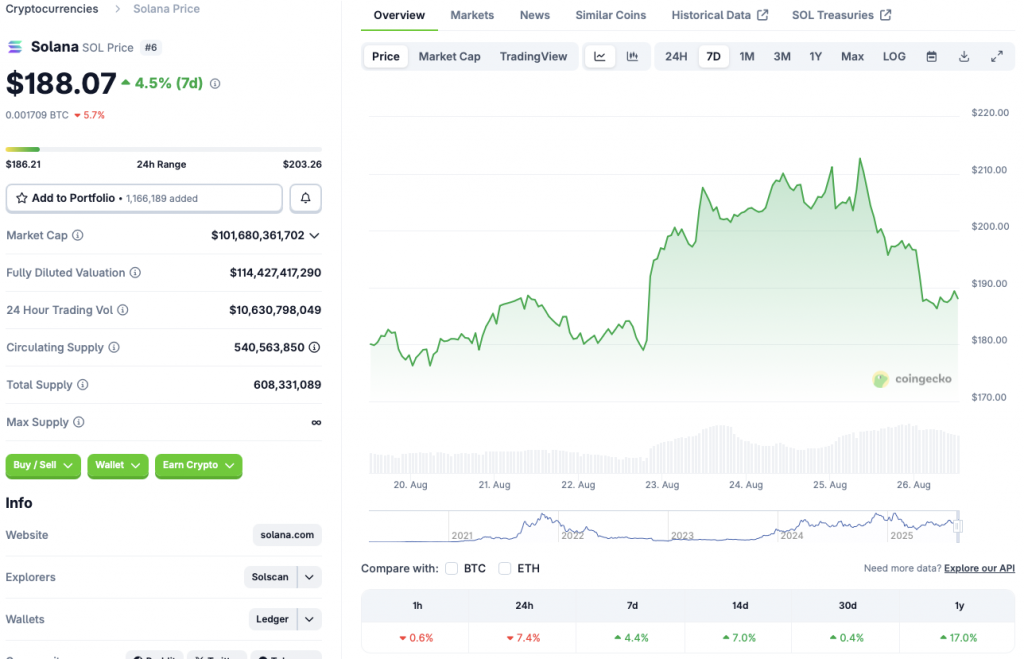Follow the Explore our API link

pos(979,568)
